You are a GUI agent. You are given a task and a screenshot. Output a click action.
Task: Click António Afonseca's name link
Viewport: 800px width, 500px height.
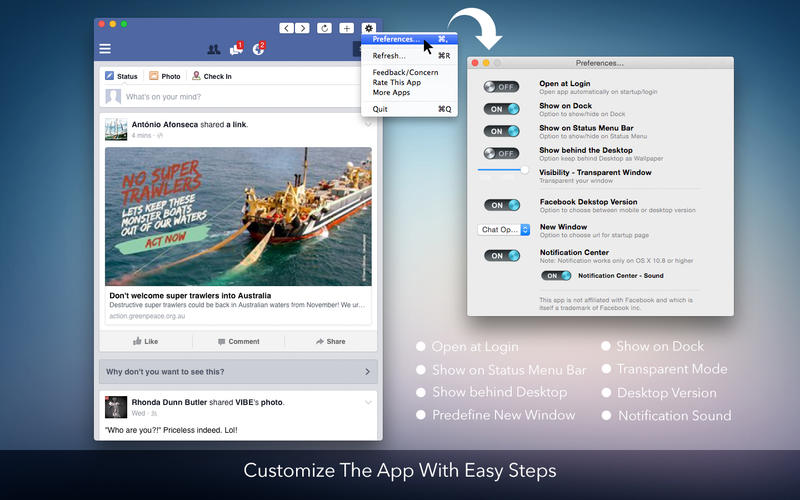(x=165, y=124)
